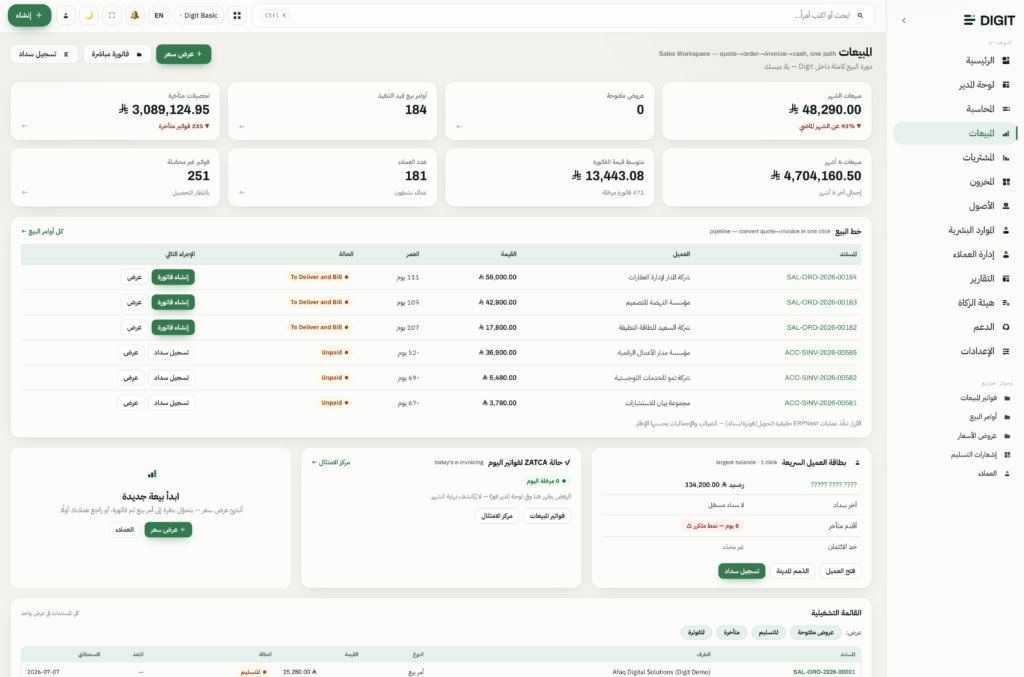Click the green إنشاء create button in top bar
1024x677 pixels.
29,15
